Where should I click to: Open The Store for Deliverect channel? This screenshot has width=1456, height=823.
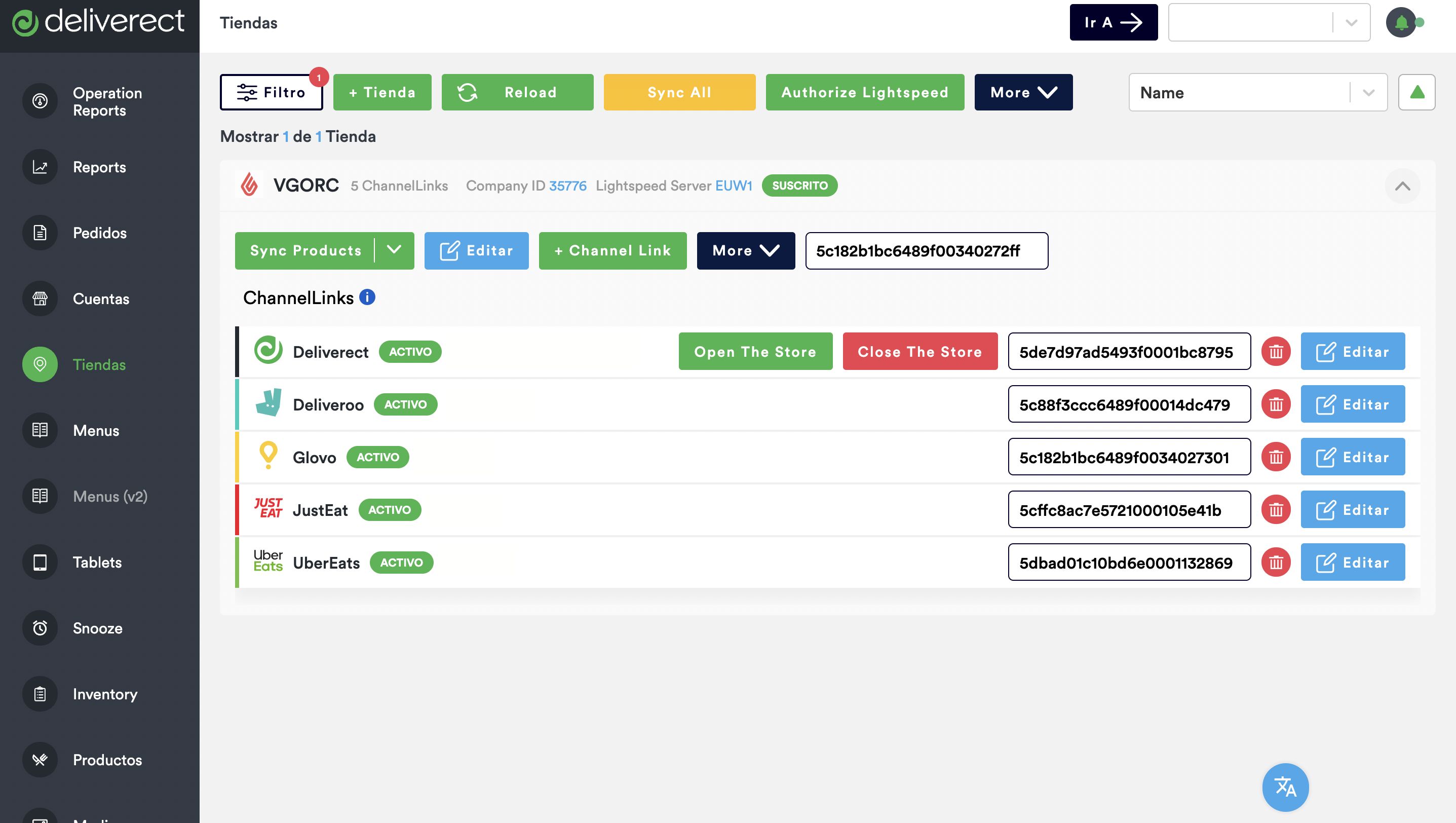click(755, 352)
